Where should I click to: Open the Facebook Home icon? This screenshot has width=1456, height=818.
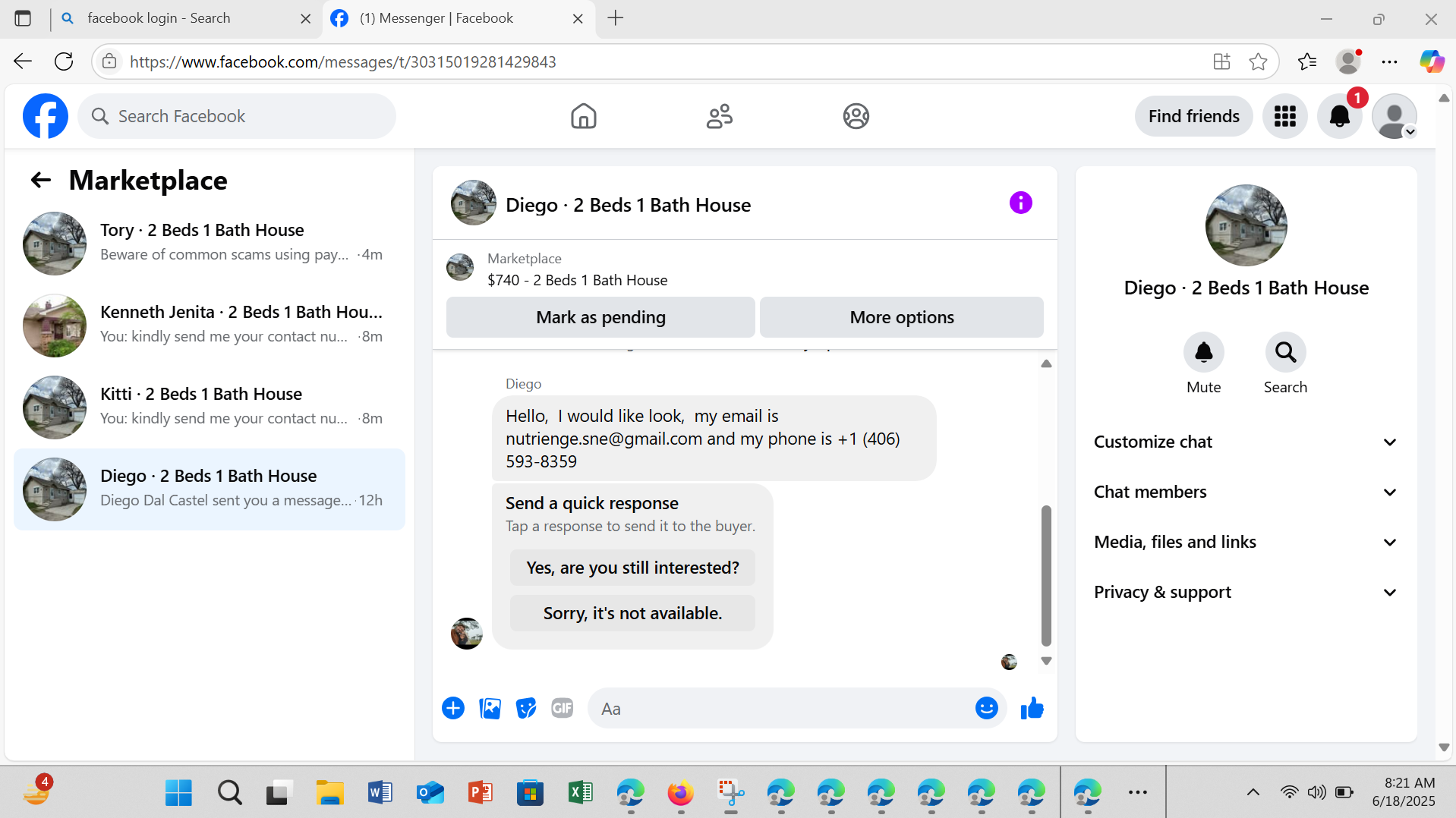point(583,116)
